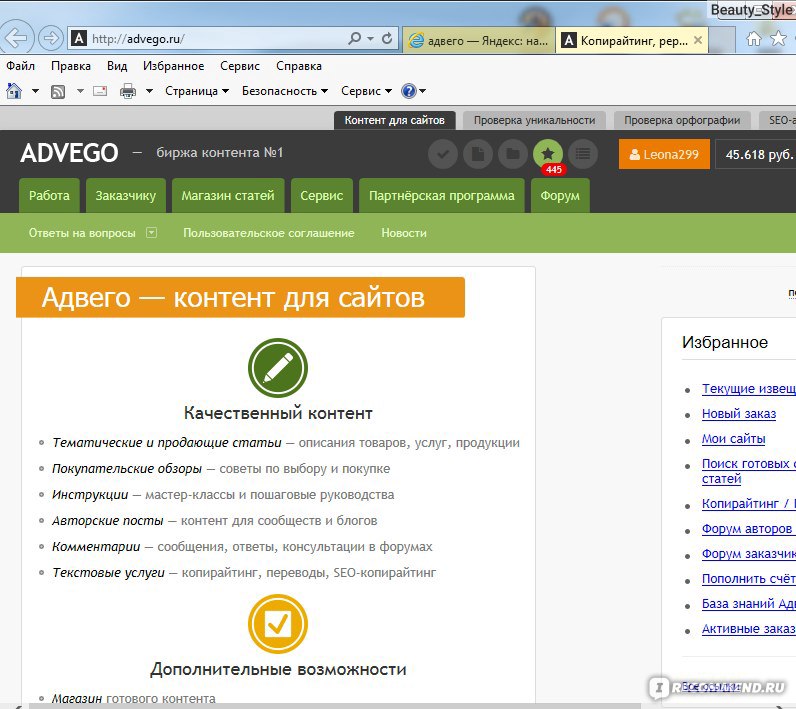Open Leona299 user profile button
Viewport: 796px width, 709px height.
[x=664, y=154]
